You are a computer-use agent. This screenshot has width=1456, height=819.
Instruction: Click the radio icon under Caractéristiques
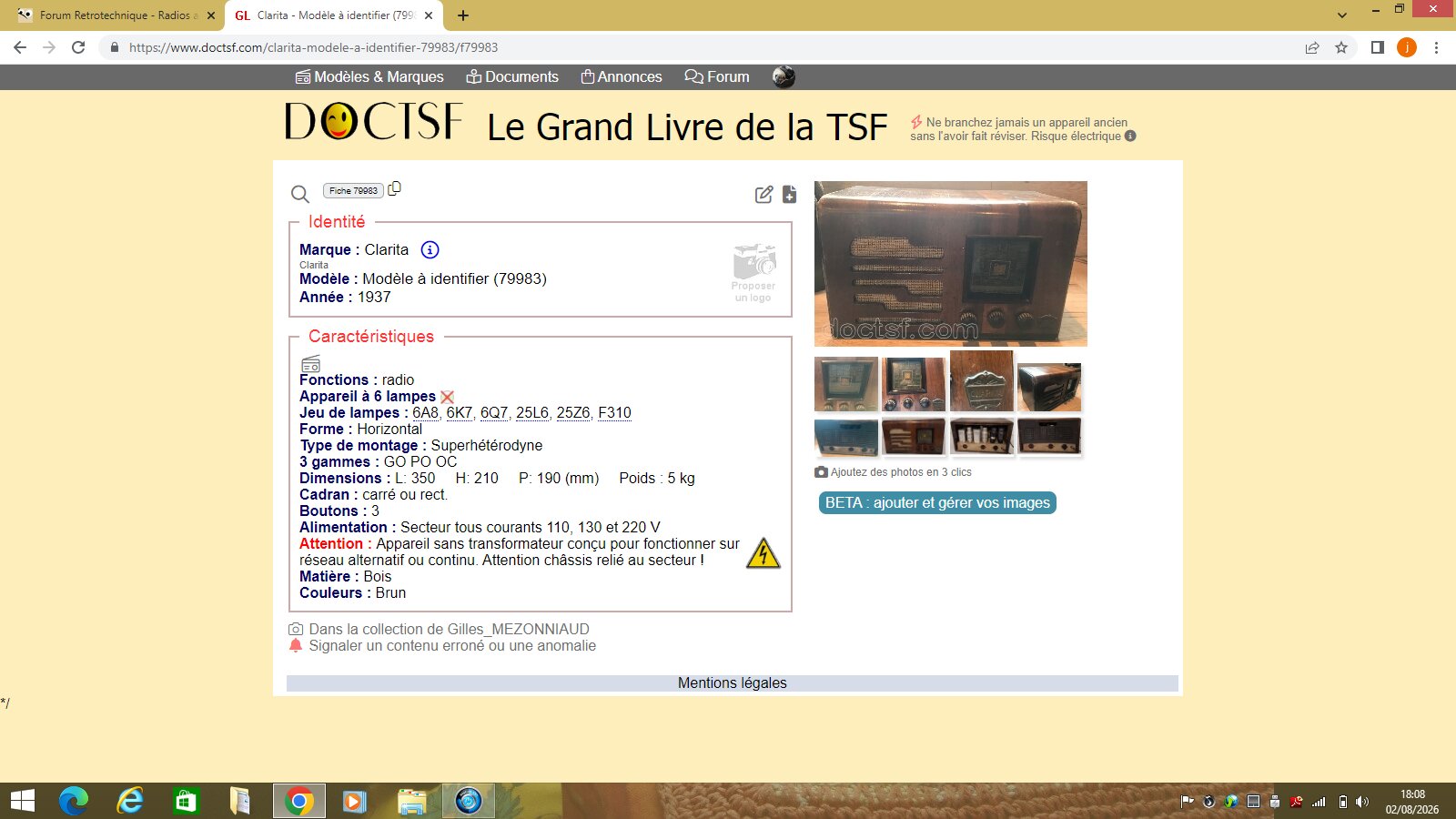click(310, 363)
